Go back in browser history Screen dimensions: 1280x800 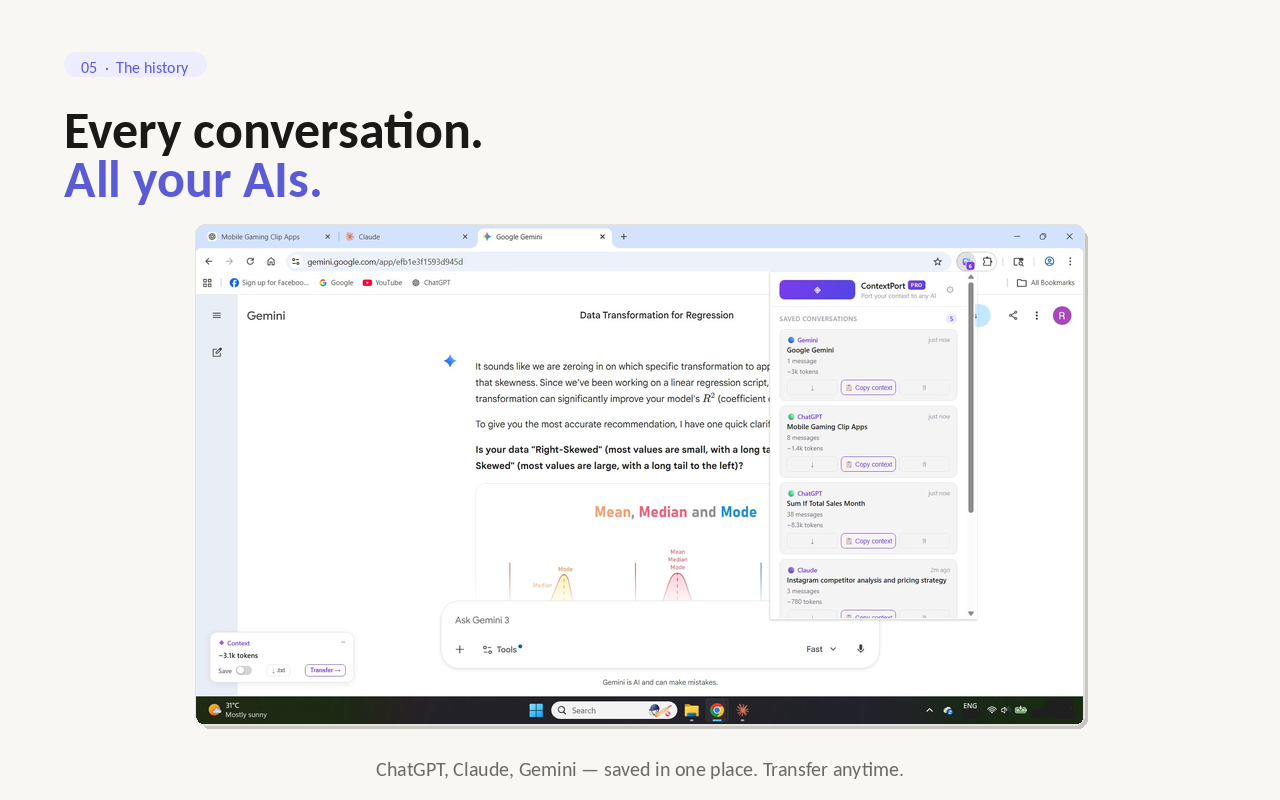point(209,261)
